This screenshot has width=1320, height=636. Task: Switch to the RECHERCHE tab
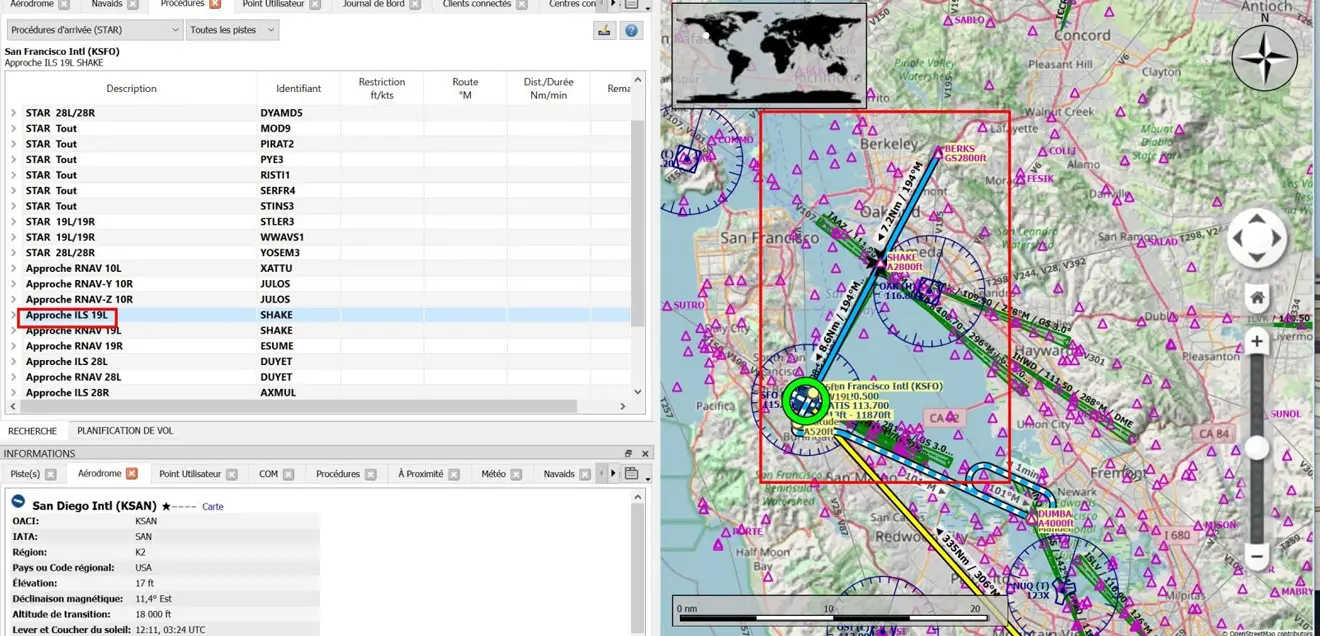[x=32, y=431]
